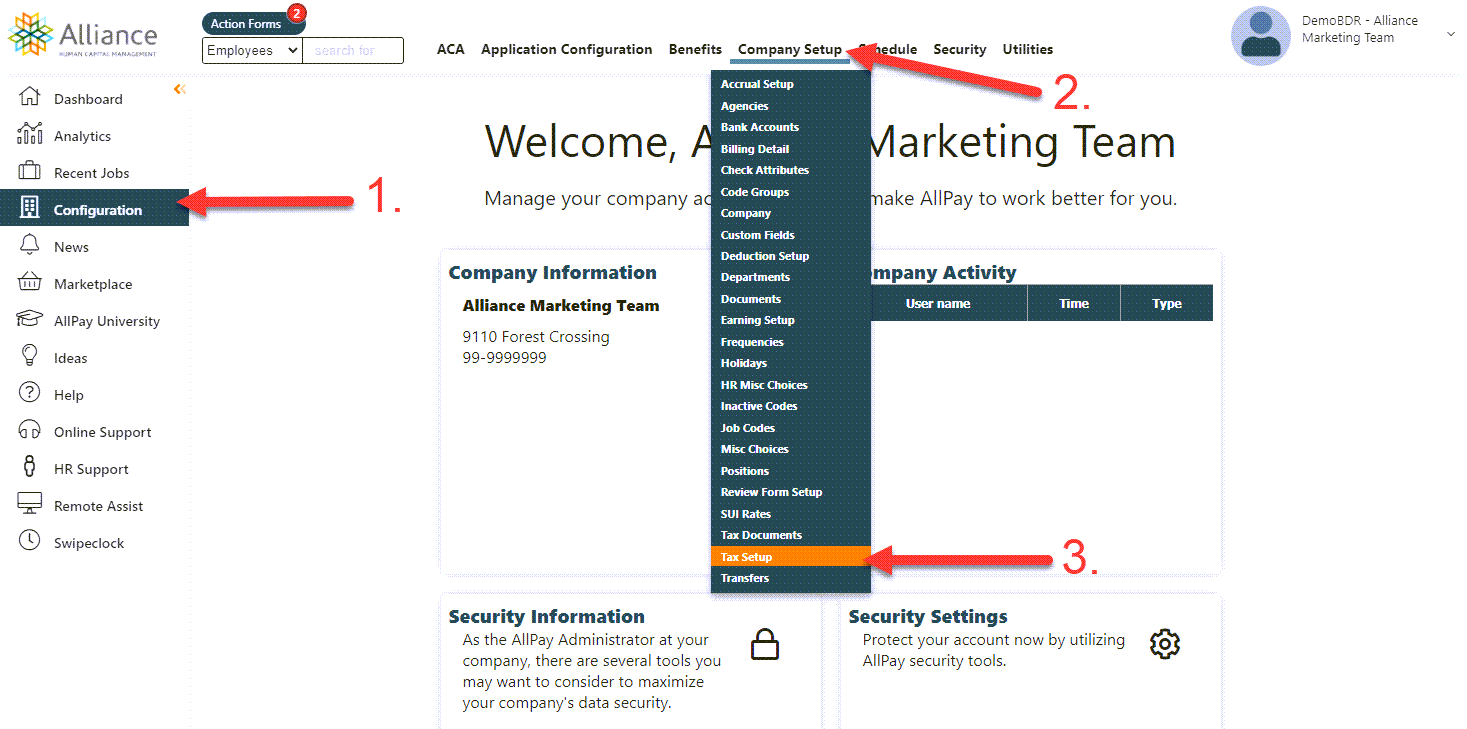Screen dimensions: 1467x729
Task: Click the Online Support headset icon
Action: click(x=30, y=430)
